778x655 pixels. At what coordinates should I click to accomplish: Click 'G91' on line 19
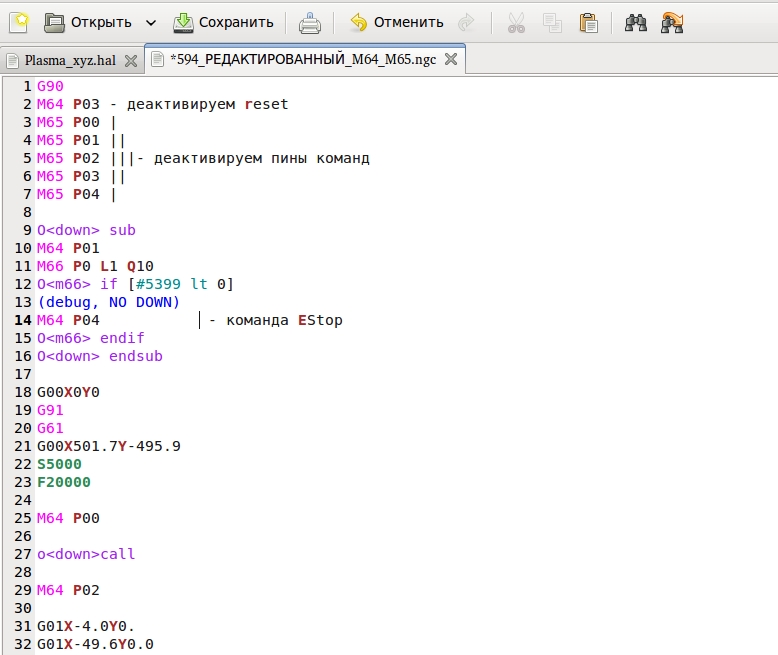click(x=50, y=410)
